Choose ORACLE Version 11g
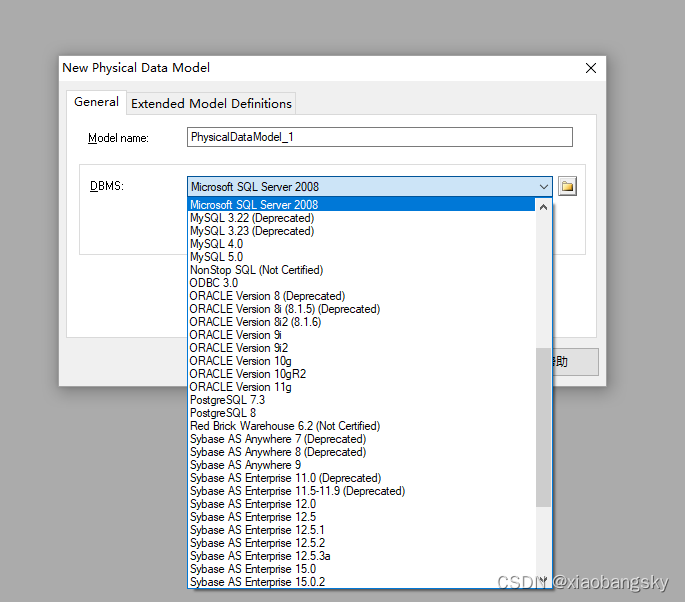 [x=361, y=387]
